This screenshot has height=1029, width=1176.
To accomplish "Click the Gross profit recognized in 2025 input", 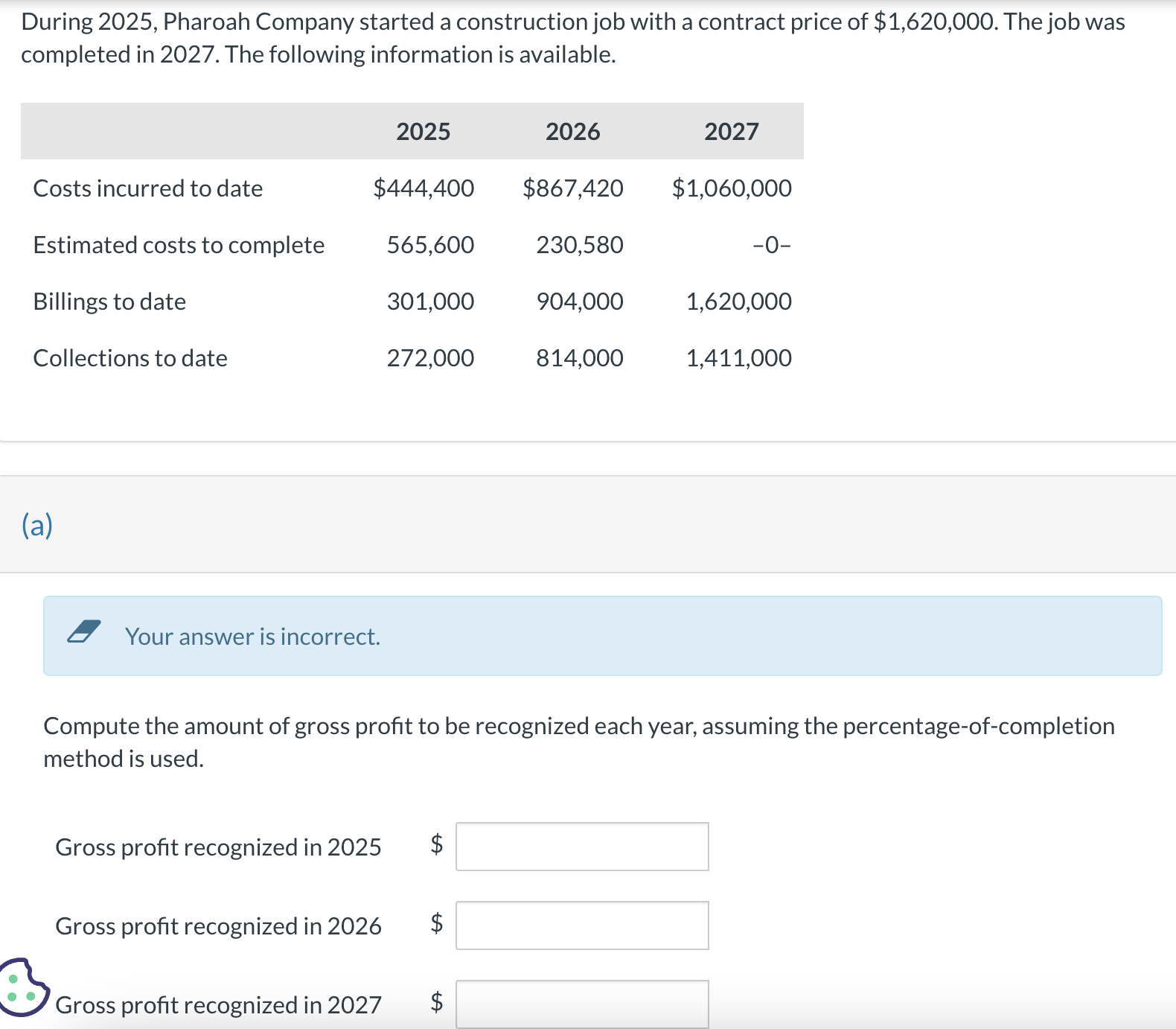I will [x=582, y=847].
